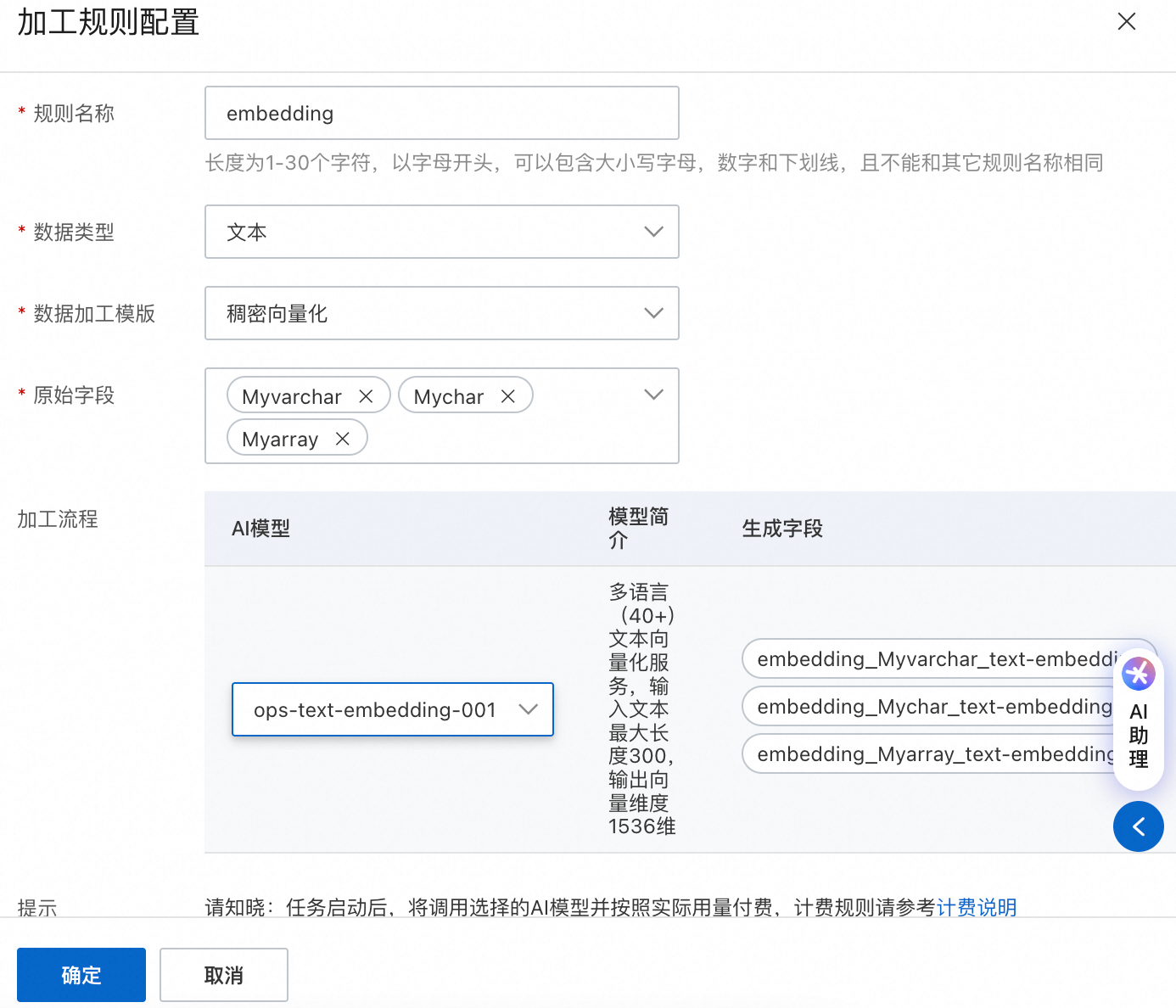Click the AI模型 column header
Viewport: 1176px width, 1008px height.
(260, 529)
